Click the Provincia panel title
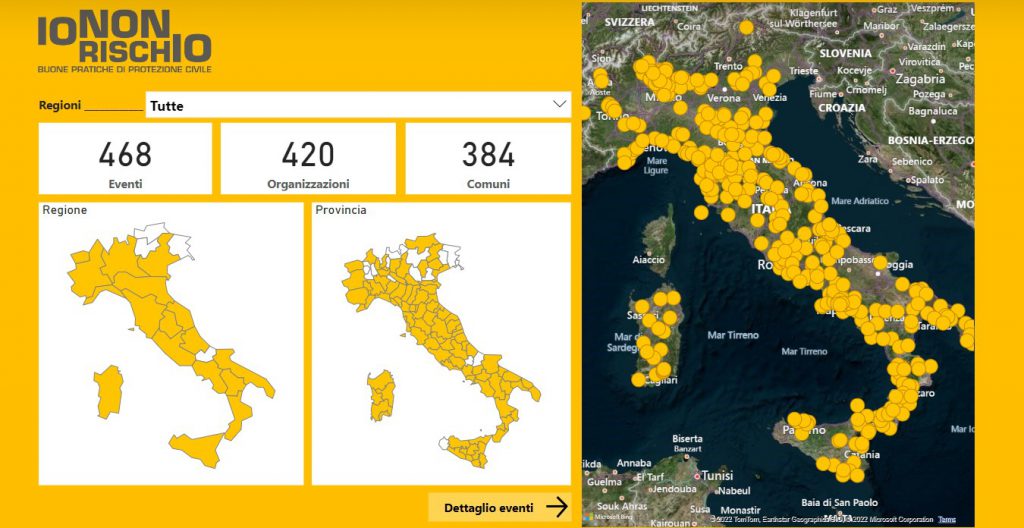 point(341,210)
